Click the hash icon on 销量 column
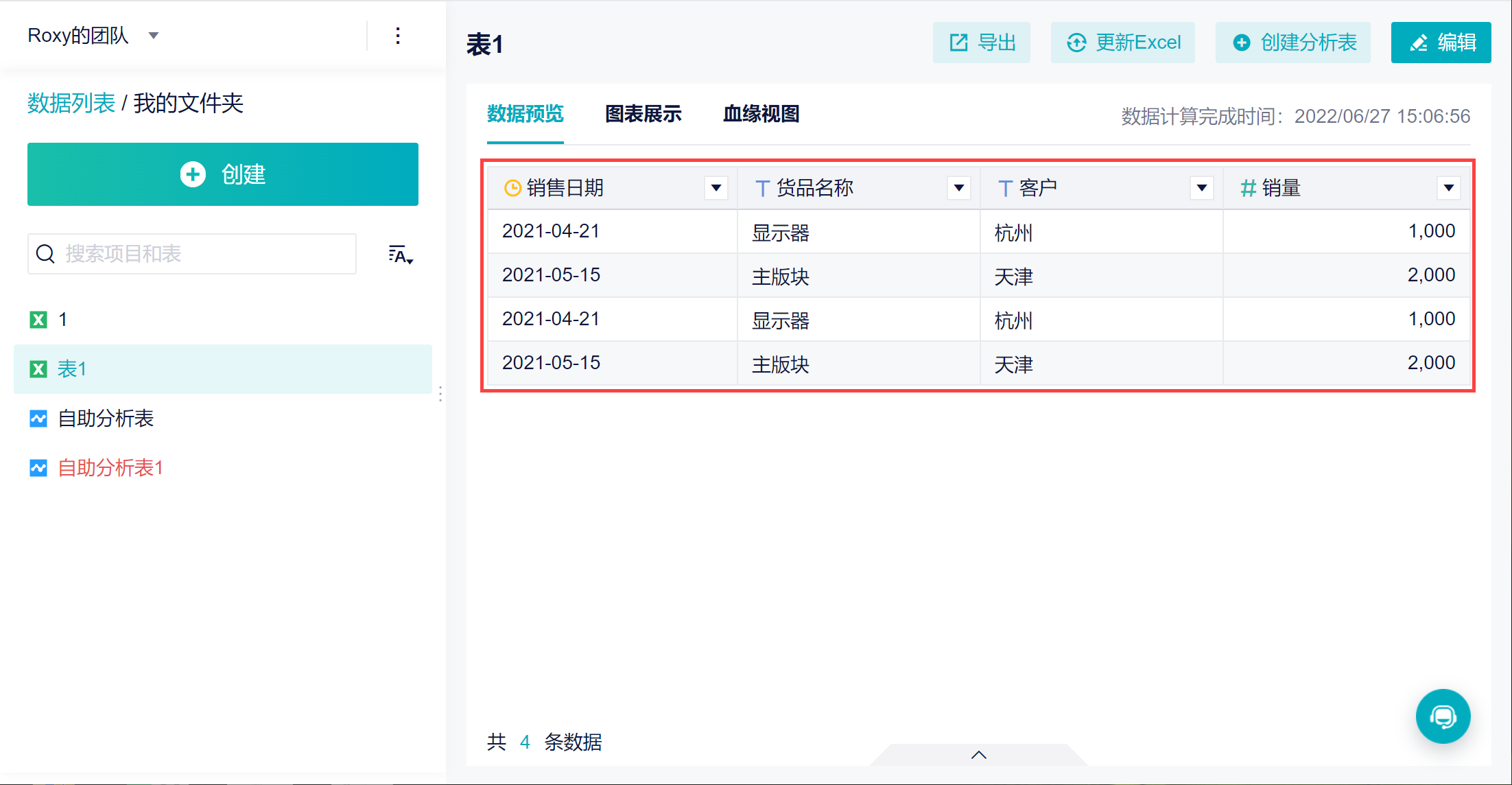This screenshot has height=785, width=1512. [1248, 188]
